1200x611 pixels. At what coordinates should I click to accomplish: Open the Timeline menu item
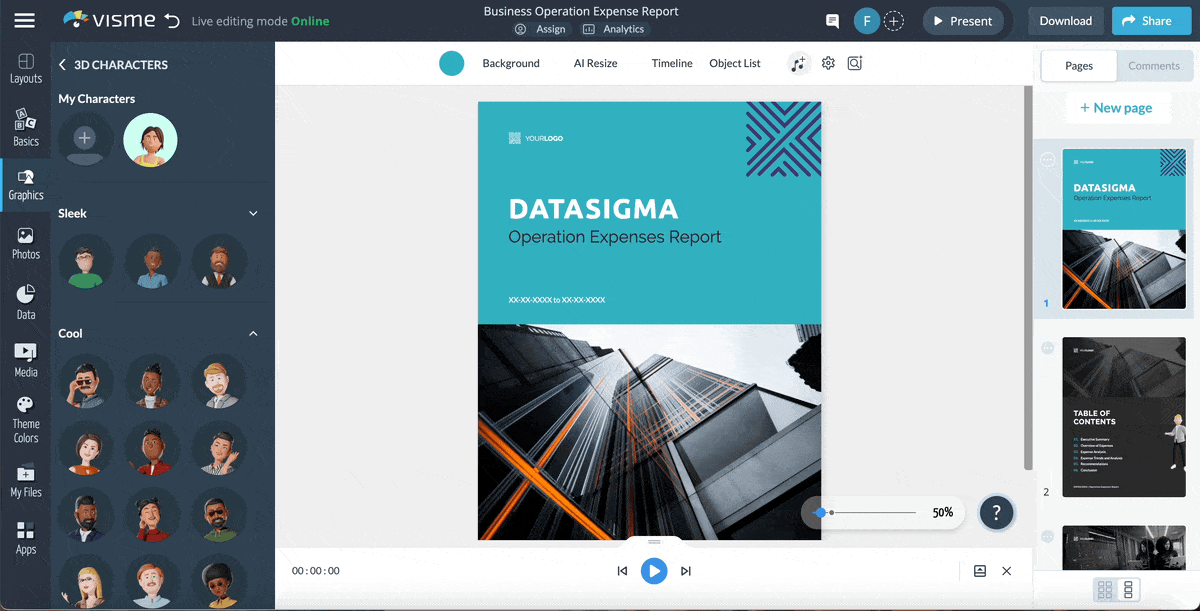click(x=672, y=63)
